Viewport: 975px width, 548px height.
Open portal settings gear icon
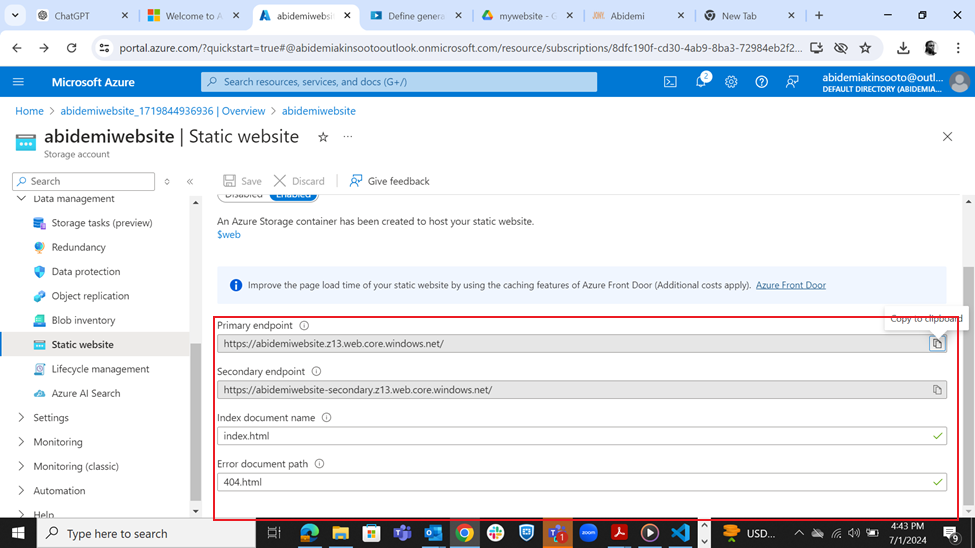click(731, 81)
